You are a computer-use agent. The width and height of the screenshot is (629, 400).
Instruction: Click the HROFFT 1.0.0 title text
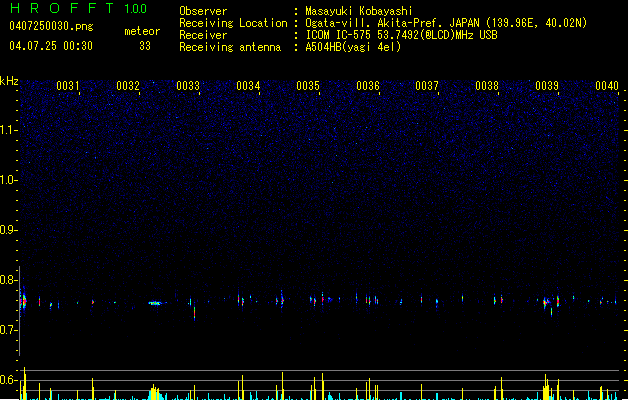78,8
